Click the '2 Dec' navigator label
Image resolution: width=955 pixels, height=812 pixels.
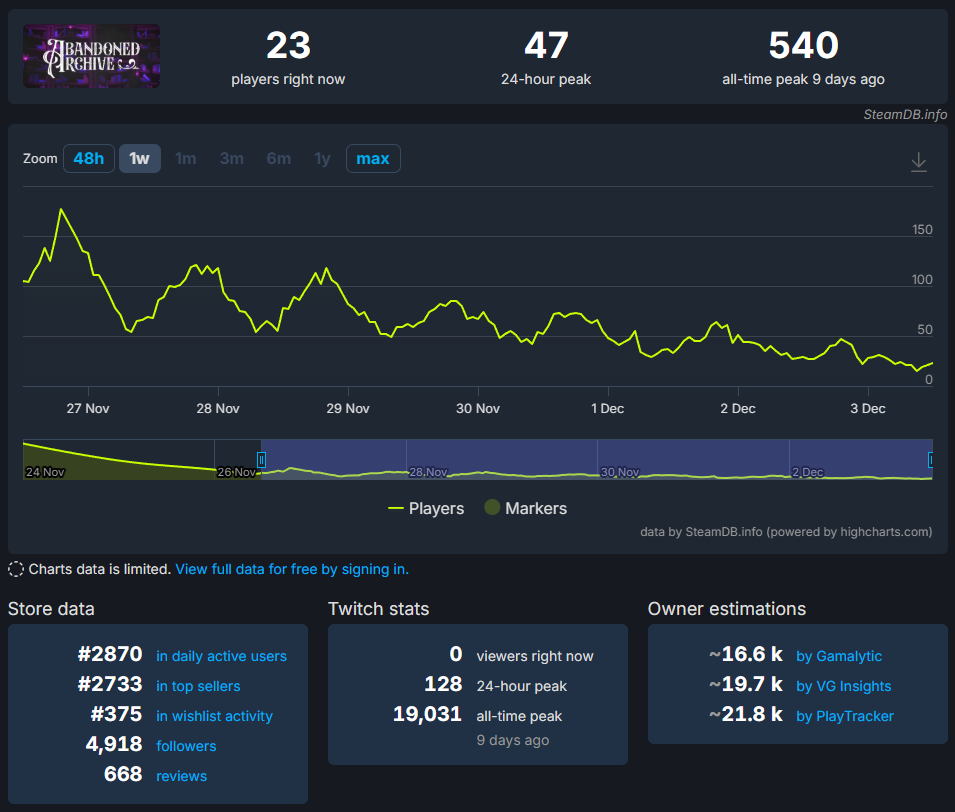point(808,472)
